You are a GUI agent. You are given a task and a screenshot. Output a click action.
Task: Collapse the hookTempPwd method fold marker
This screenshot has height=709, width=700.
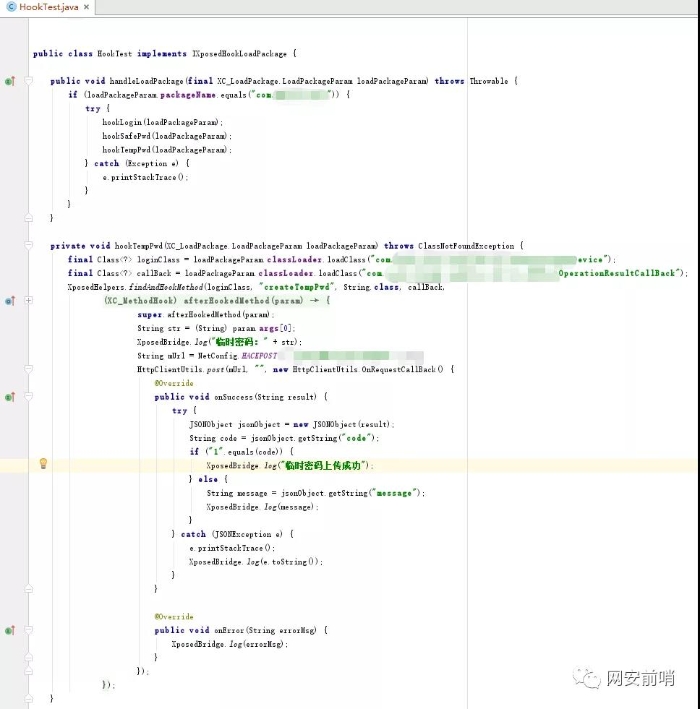coord(28,246)
